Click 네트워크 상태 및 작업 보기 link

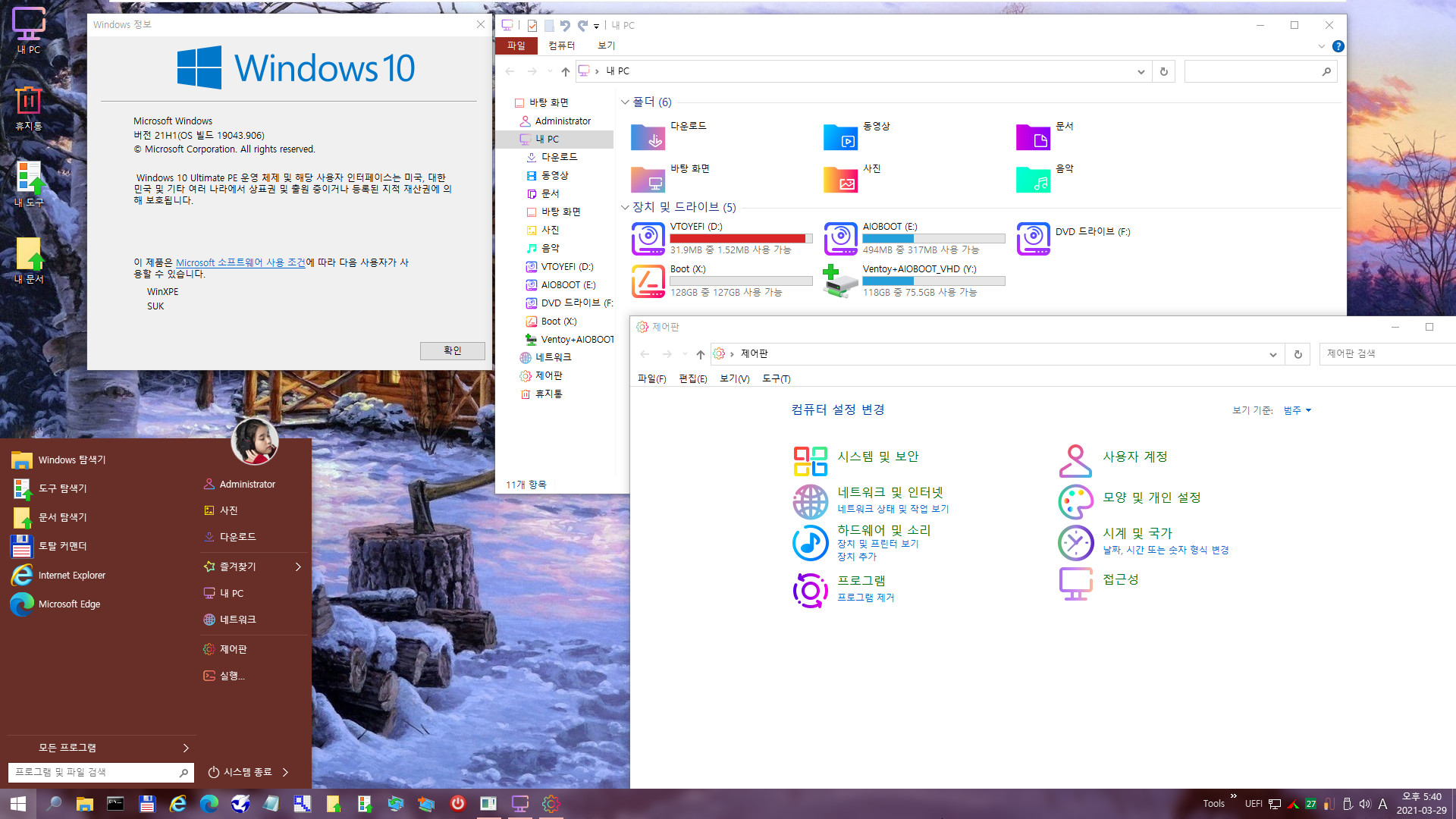tap(893, 509)
